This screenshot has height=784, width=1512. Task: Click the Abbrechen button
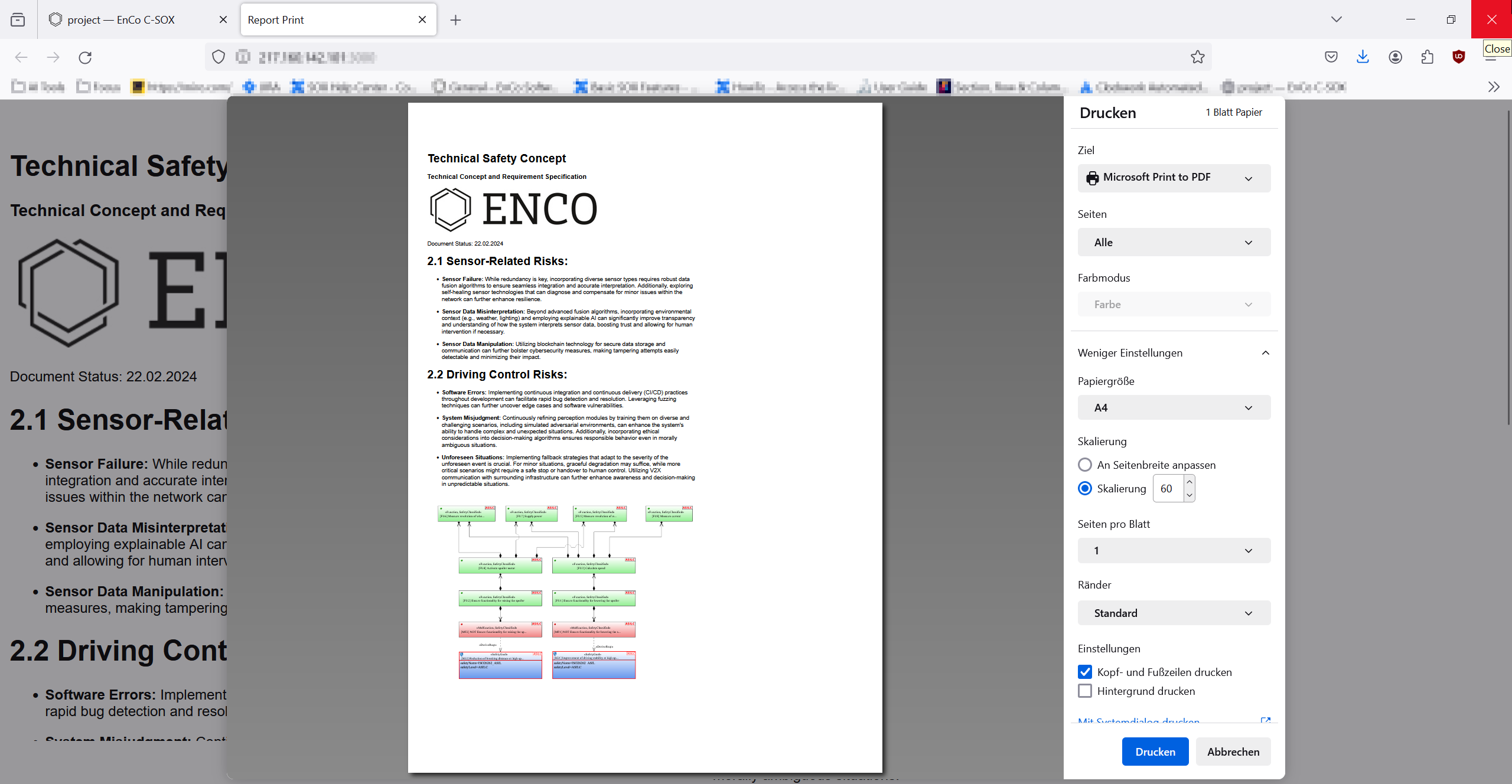1233,752
